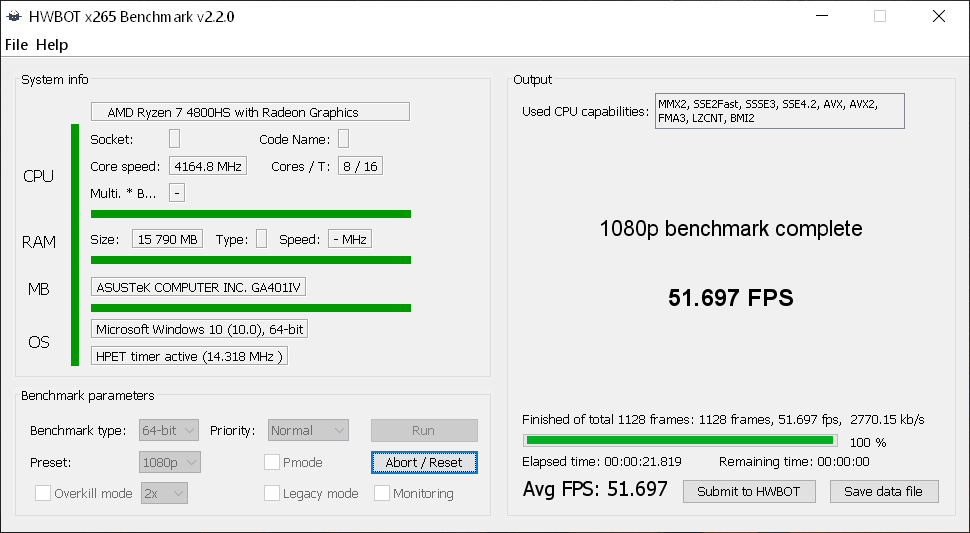Enable the Legacy mode checkbox
This screenshot has width=970, height=533.
point(272,493)
